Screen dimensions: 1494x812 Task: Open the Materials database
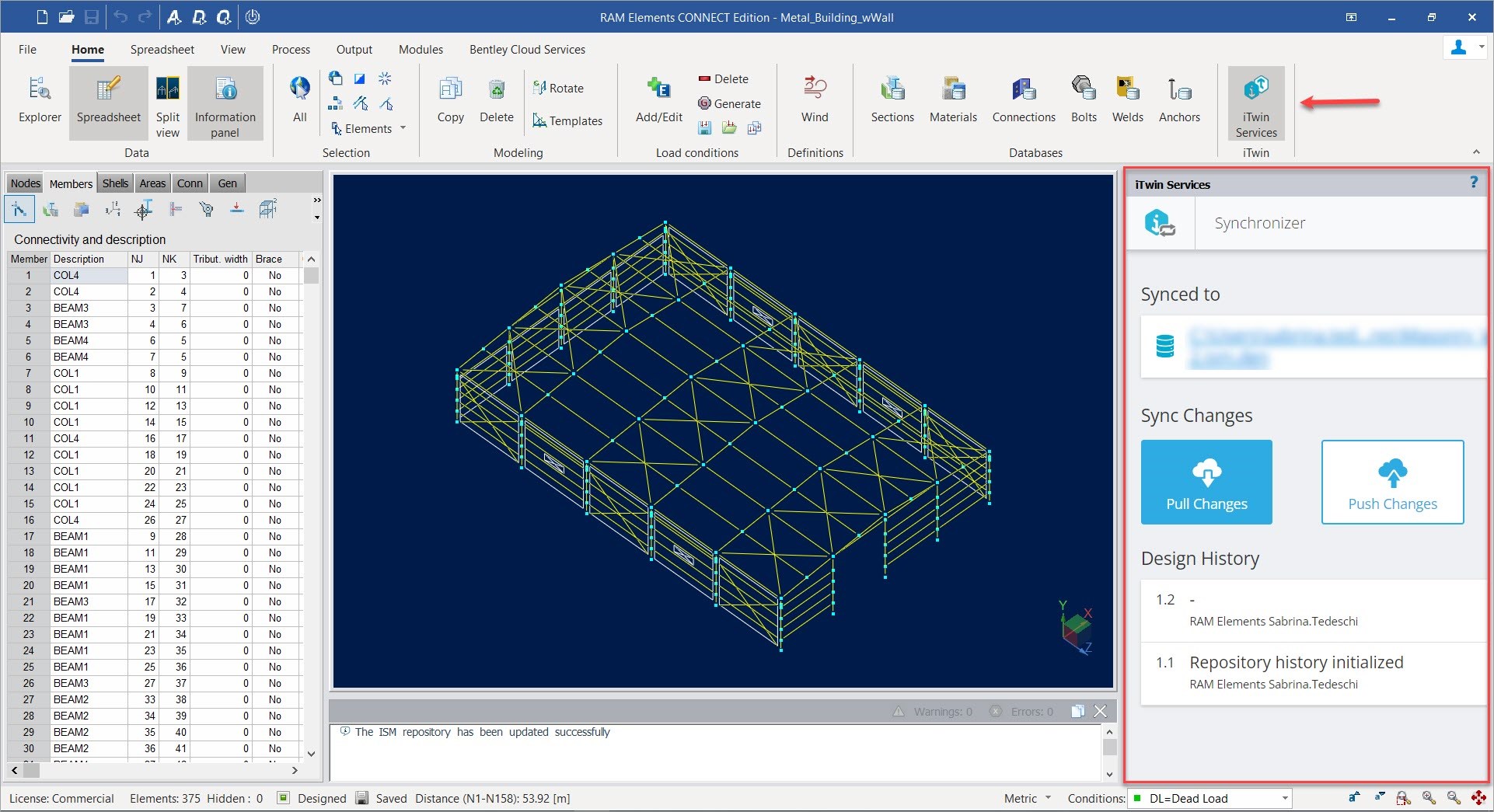tap(953, 99)
